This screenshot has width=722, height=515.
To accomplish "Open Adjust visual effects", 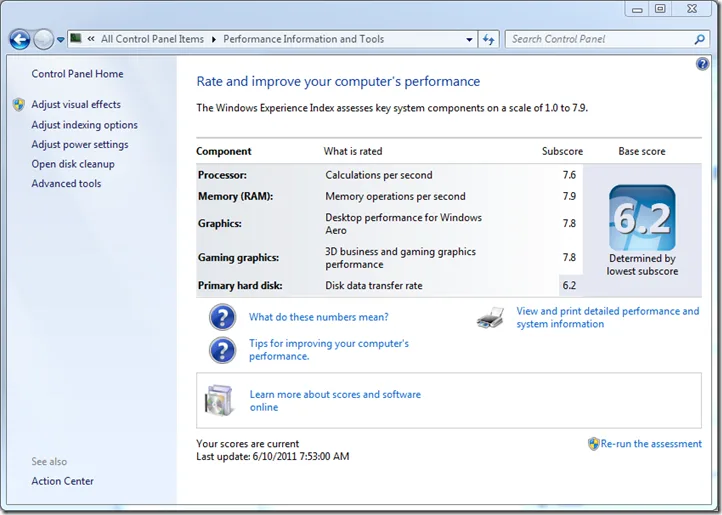I will 76,105.
